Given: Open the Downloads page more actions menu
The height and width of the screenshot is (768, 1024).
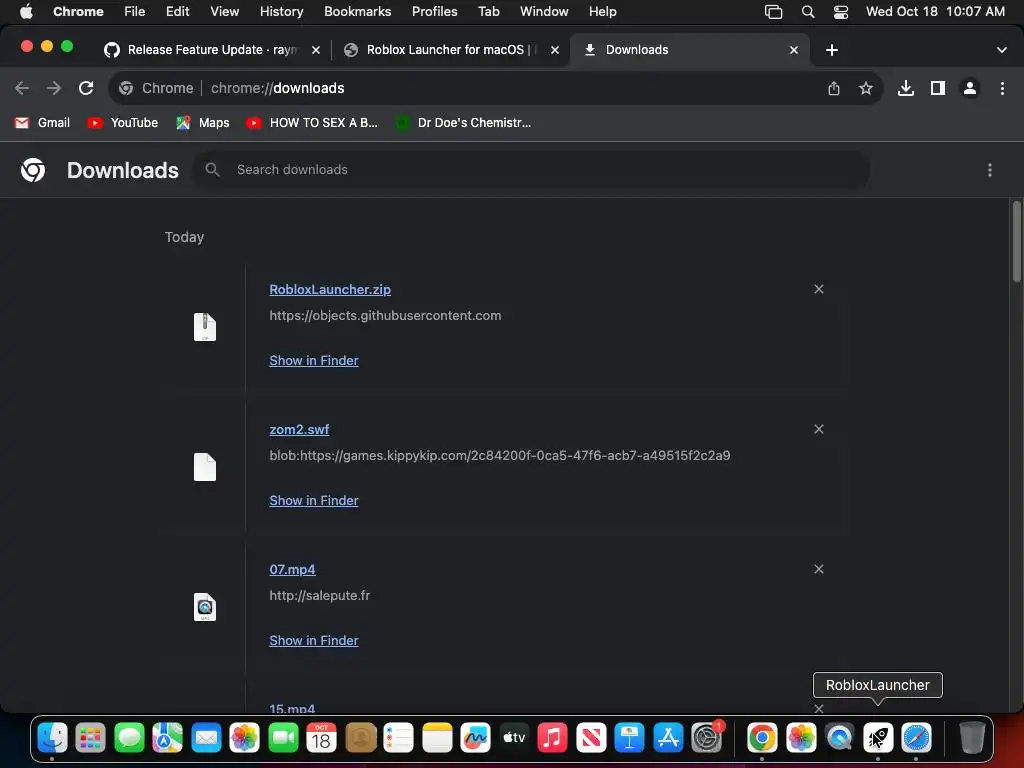Looking at the screenshot, I should click(x=989, y=170).
